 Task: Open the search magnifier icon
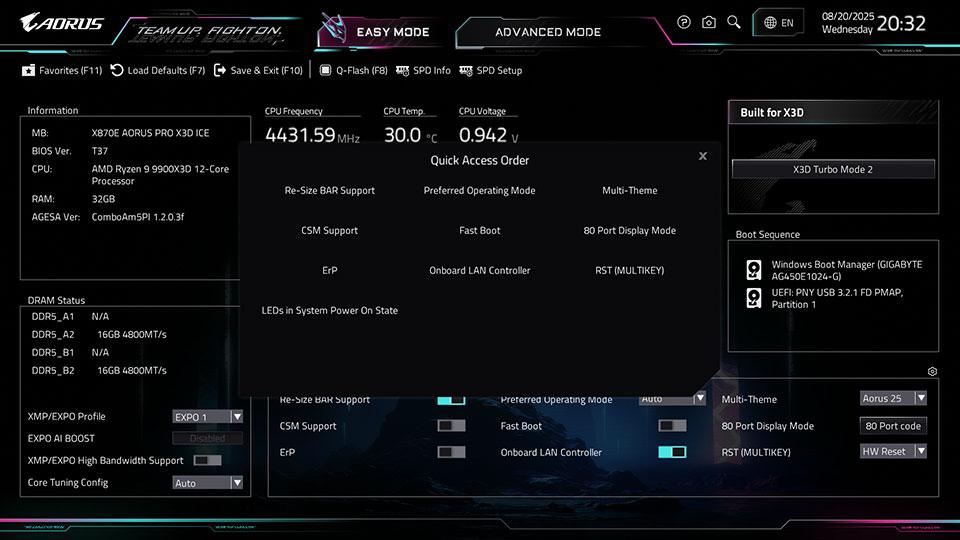[x=734, y=22]
